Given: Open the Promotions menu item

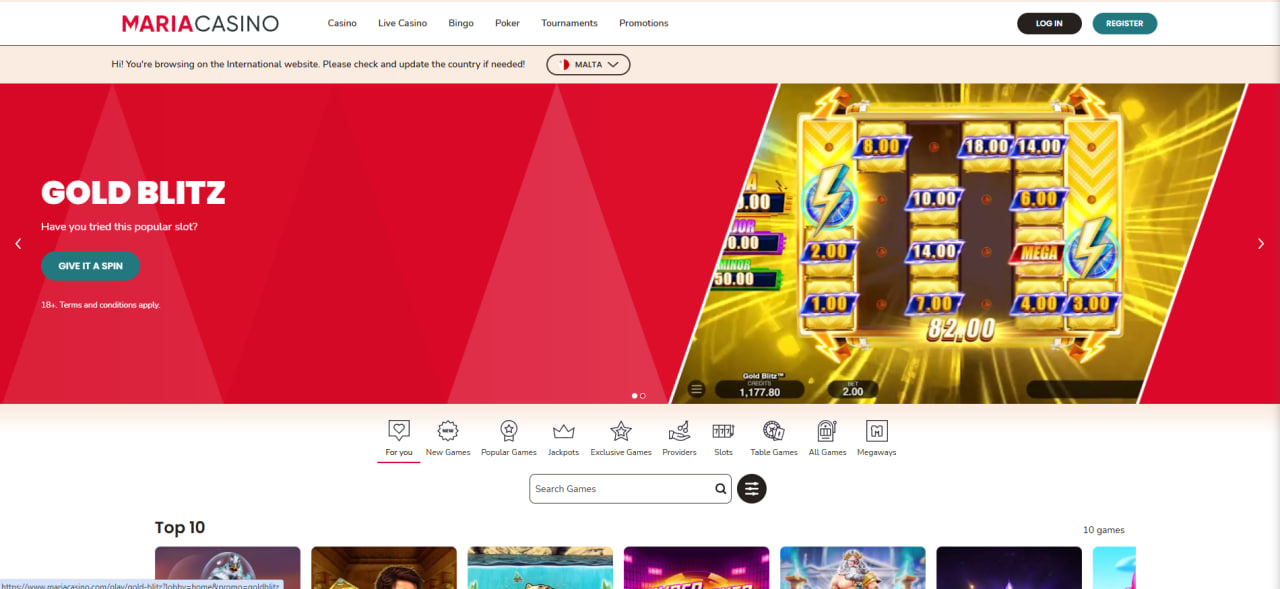Looking at the screenshot, I should coord(643,23).
